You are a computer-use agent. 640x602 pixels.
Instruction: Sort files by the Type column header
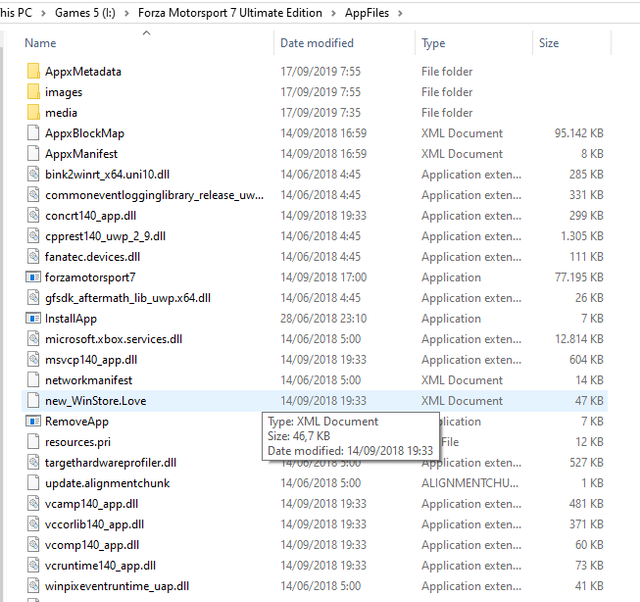coord(433,43)
